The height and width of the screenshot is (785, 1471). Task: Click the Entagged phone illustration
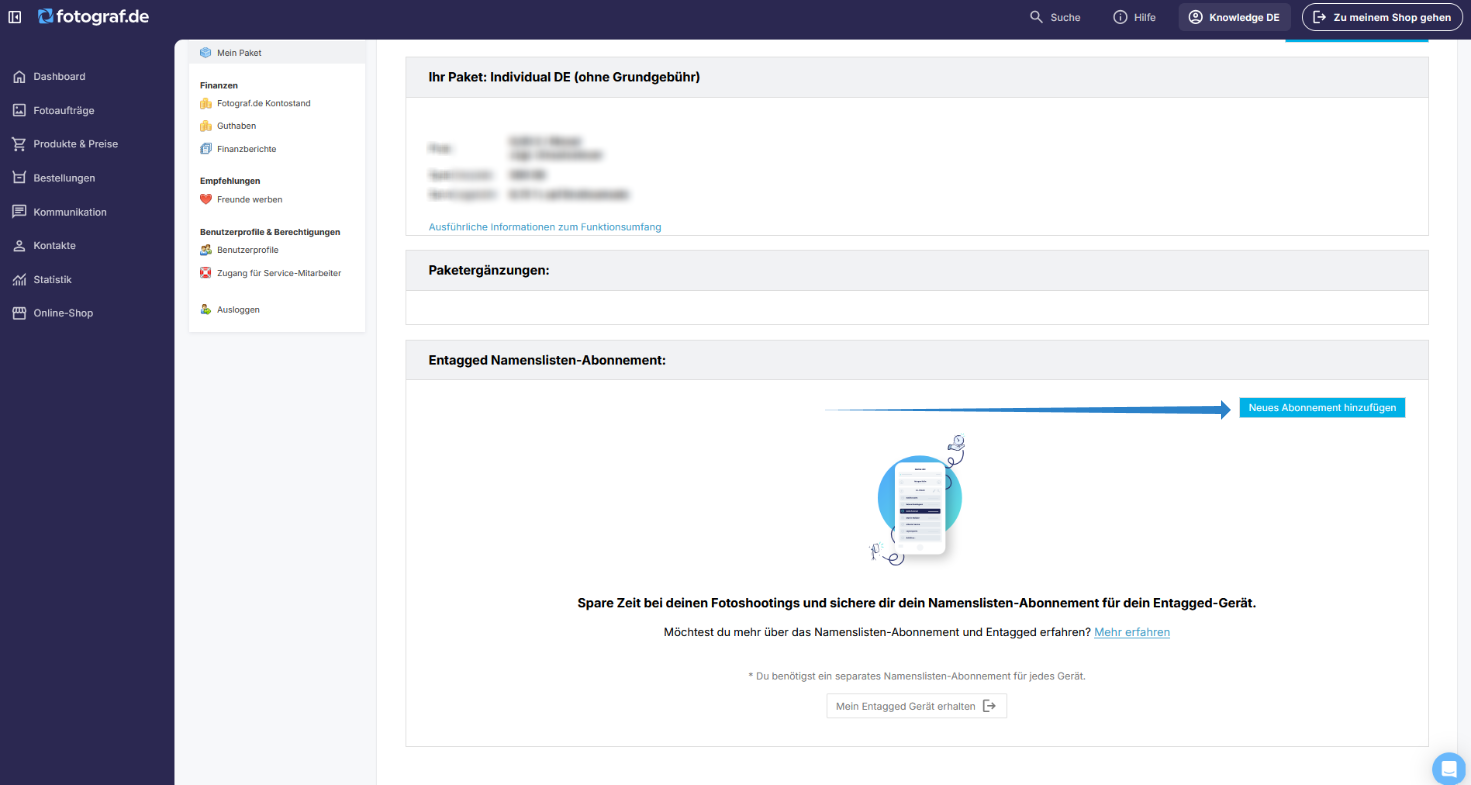coord(917,501)
